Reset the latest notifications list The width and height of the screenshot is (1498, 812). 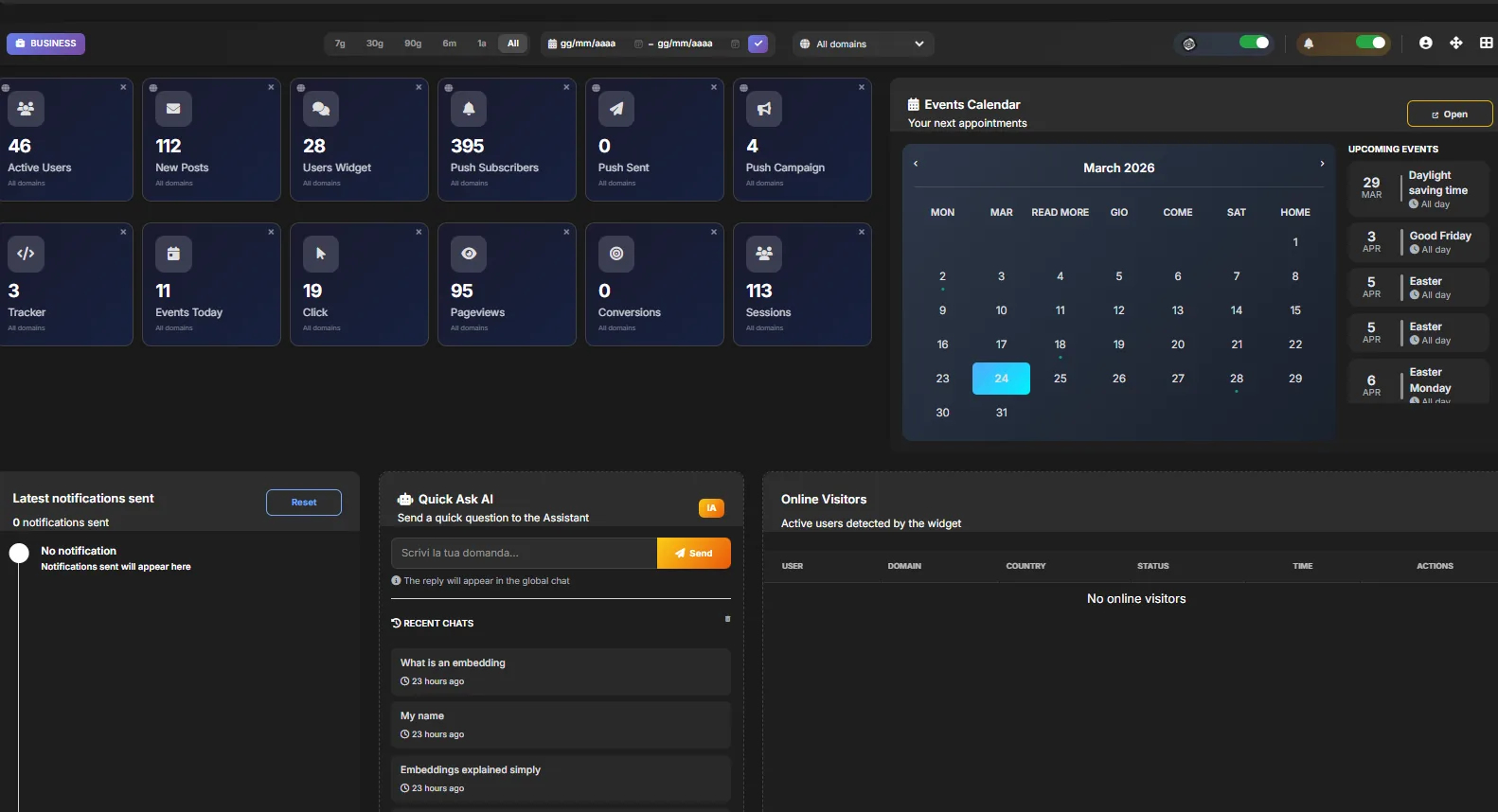coord(304,503)
